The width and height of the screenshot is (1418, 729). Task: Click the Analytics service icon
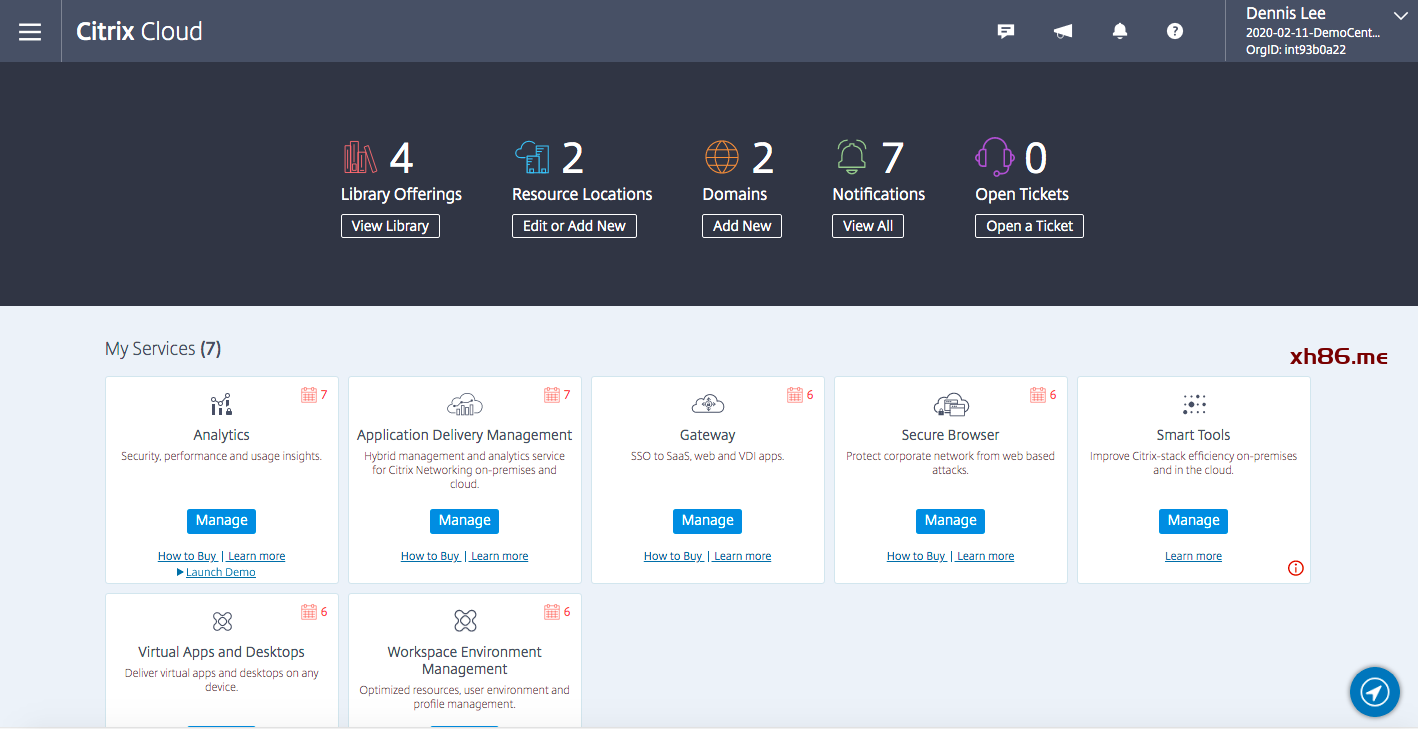coord(222,404)
